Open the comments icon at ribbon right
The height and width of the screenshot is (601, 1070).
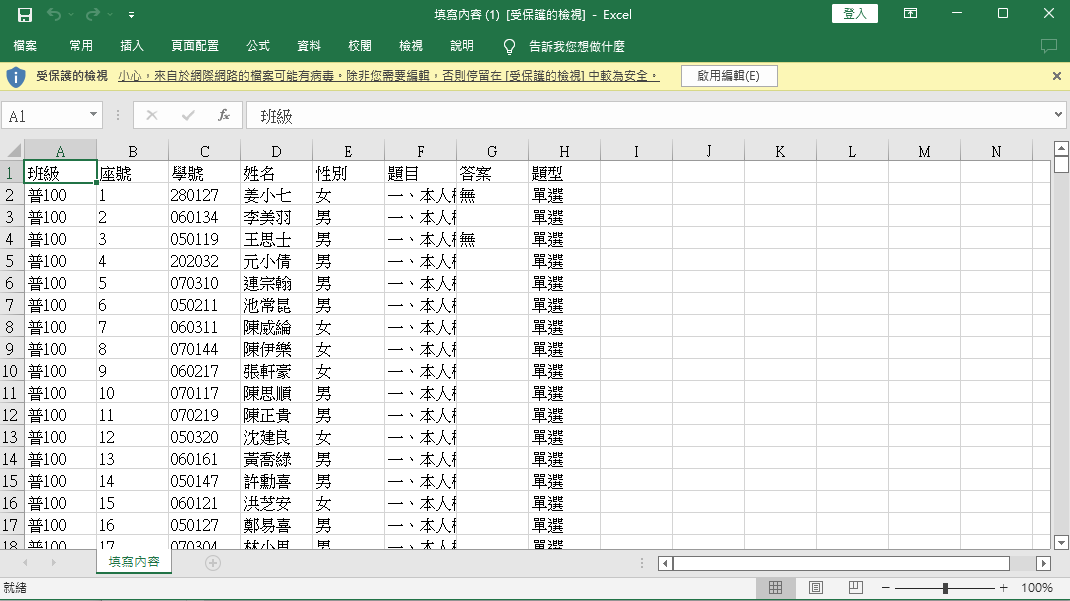pyautogui.click(x=1048, y=46)
